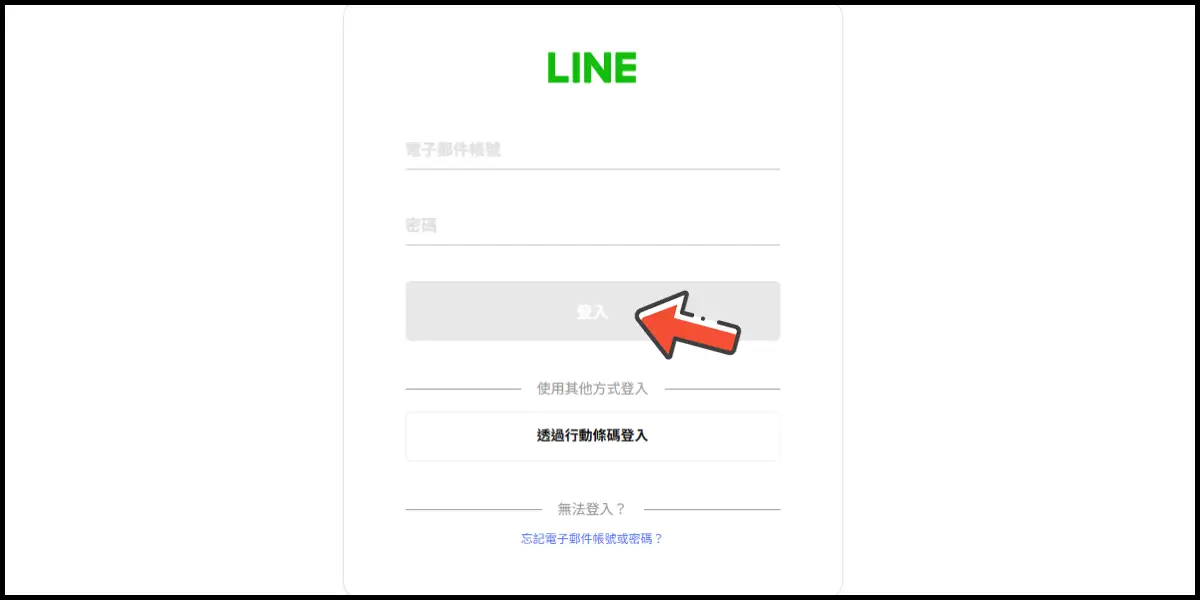
Task: Click the green LINE logo
Action: click(x=592, y=67)
